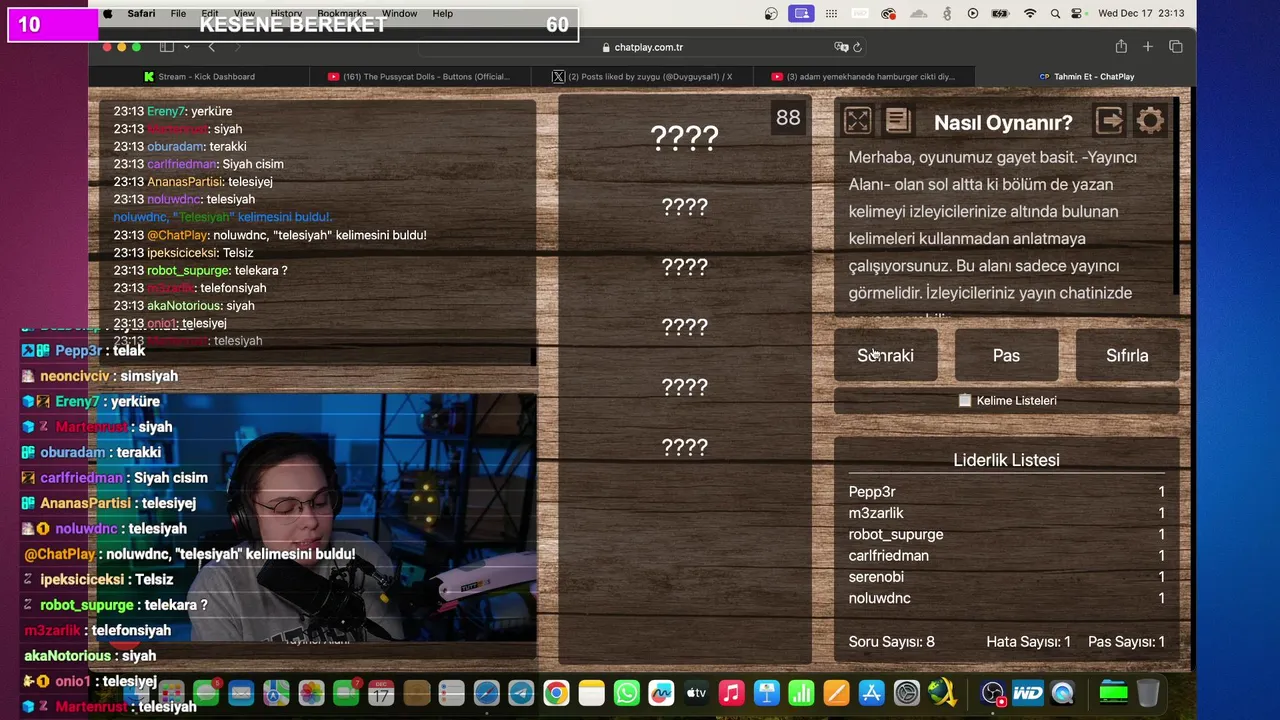The height and width of the screenshot is (720, 1280).
Task: Open the Safari menu in the menu bar
Action: tap(141, 13)
